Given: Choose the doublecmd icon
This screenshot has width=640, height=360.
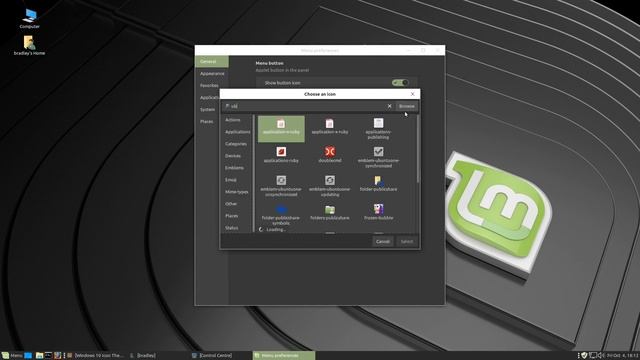Looking at the screenshot, I should coord(330,155).
